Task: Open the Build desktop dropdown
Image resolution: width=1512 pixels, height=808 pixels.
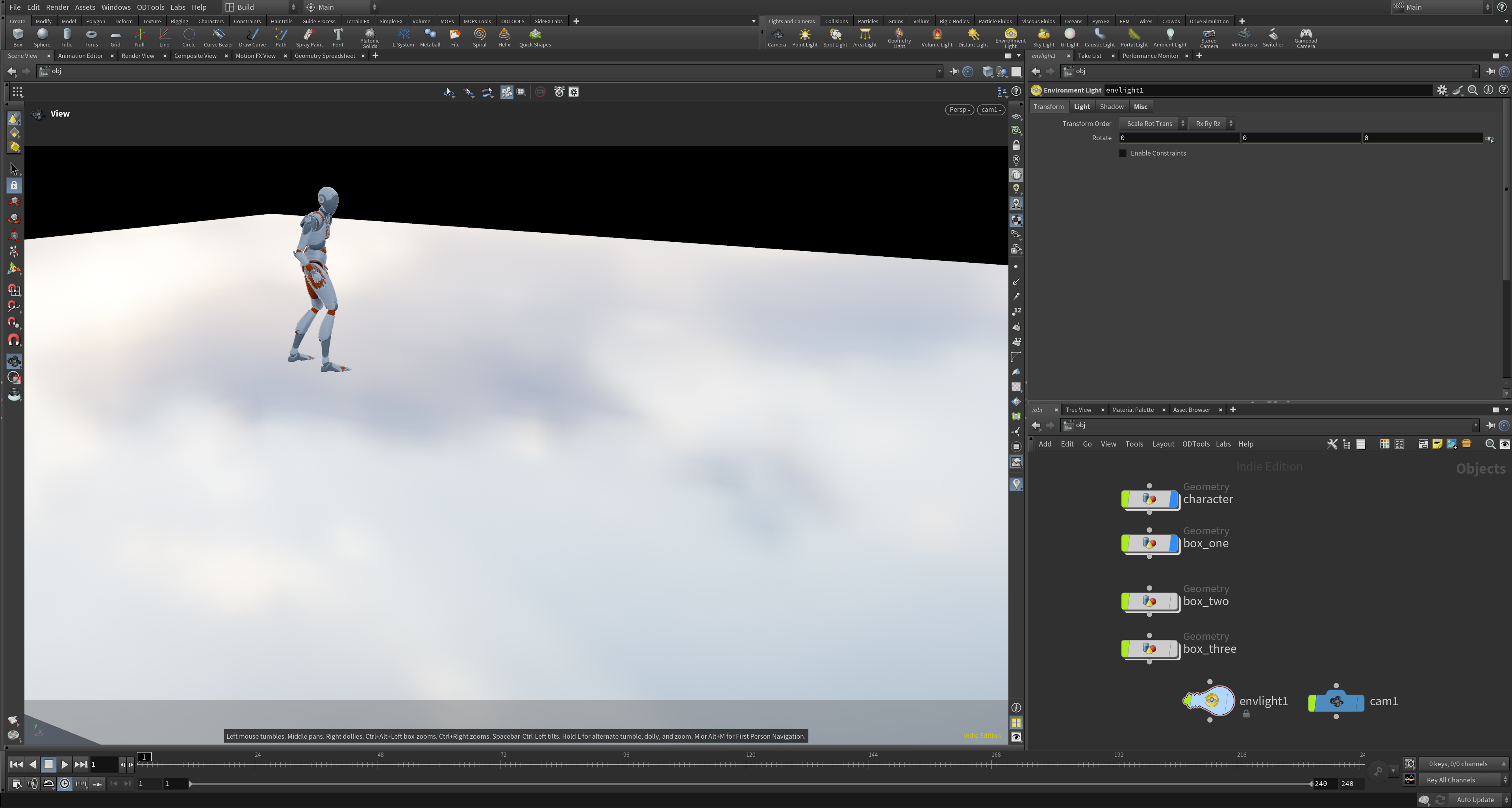Action: click(261, 7)
